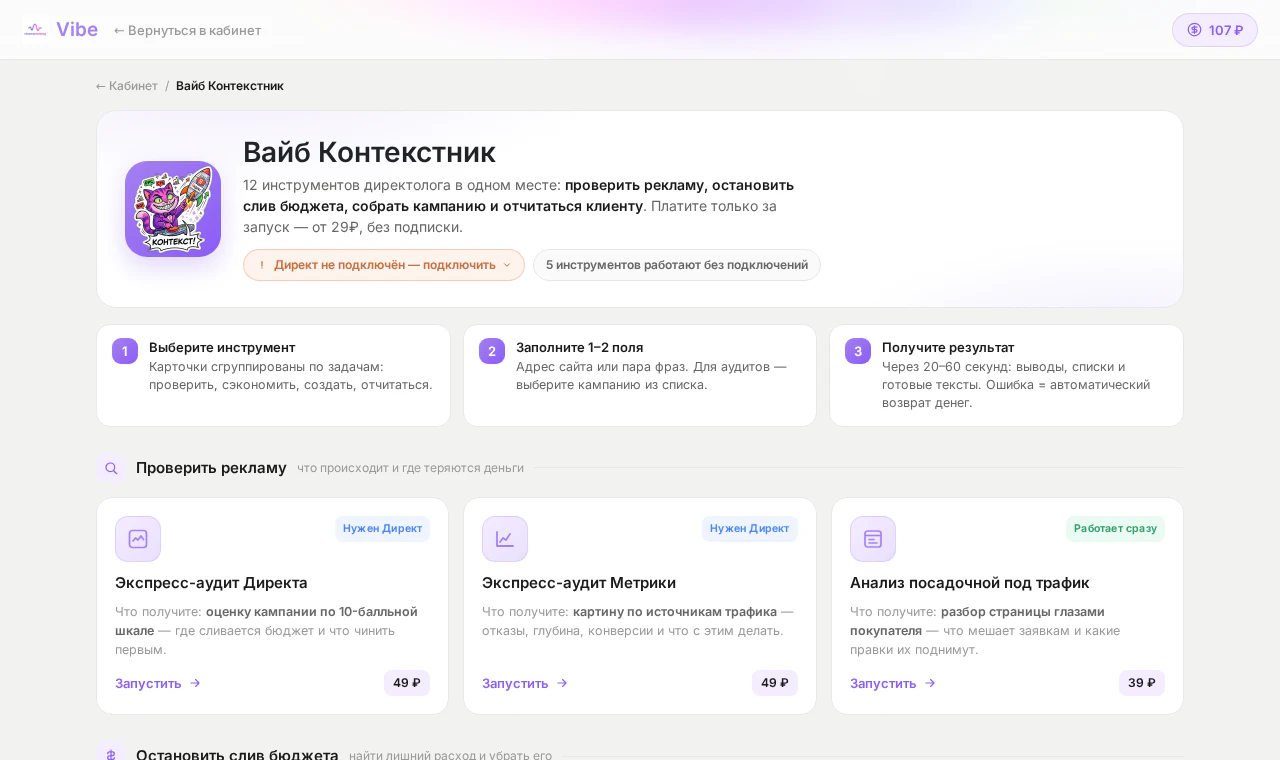Click the Vibe logo icon

36,30
